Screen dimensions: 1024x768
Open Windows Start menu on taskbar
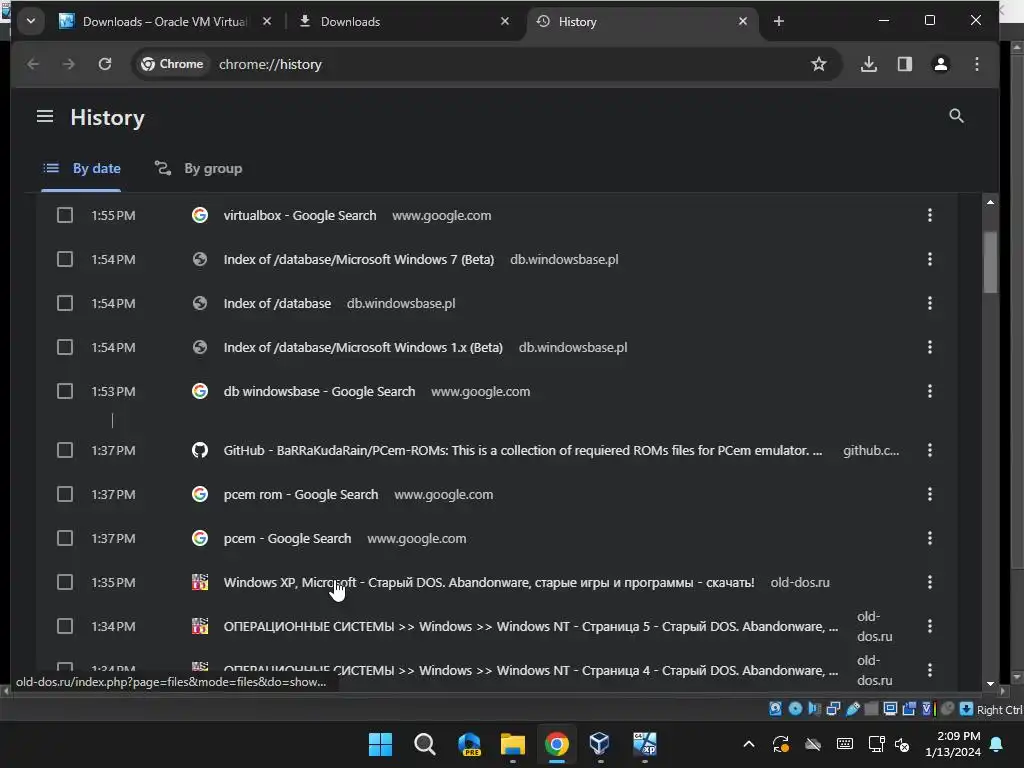(380, 744)
